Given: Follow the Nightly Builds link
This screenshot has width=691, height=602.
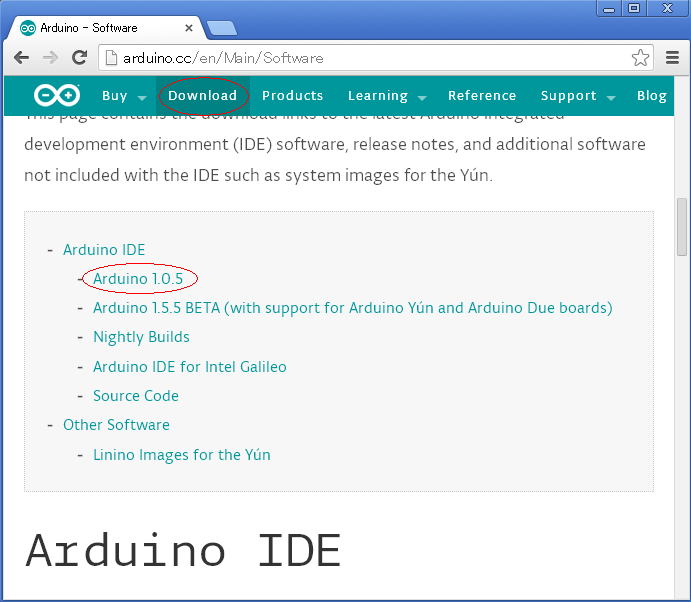Looking at the screenshot, I should click(x=141, y=337).
